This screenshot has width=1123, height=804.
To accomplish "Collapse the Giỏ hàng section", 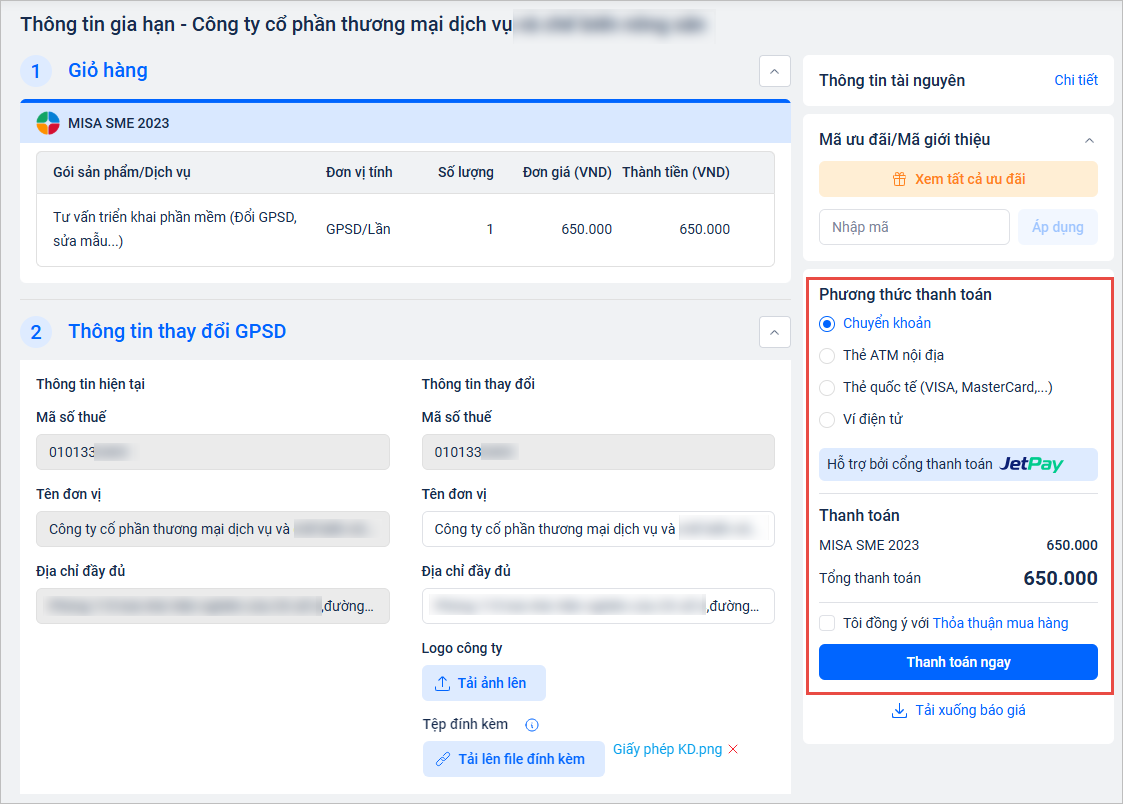I will pyautogui.click(x=774, y=71).
